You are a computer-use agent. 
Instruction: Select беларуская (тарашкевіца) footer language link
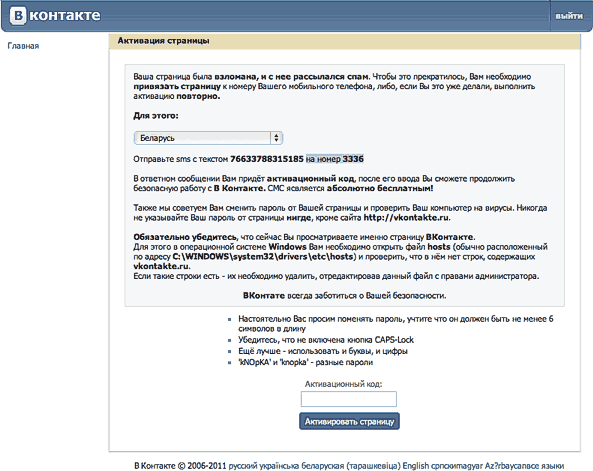(351, 466)
